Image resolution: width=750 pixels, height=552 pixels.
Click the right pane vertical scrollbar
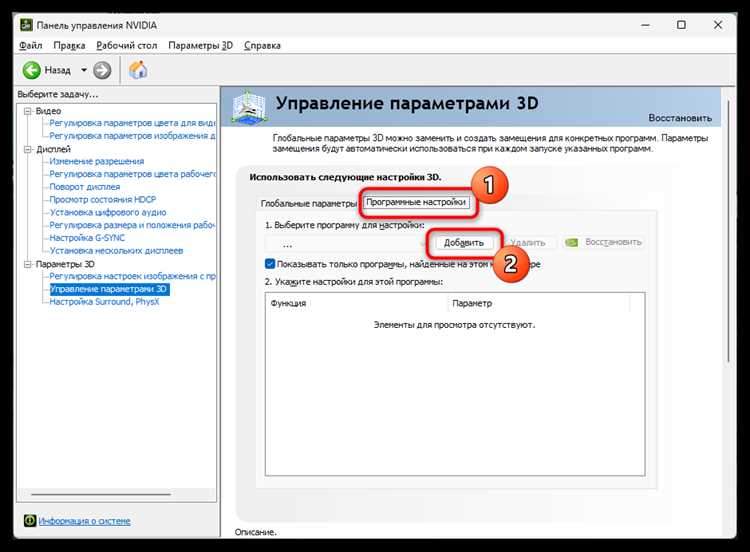[728, 230]
